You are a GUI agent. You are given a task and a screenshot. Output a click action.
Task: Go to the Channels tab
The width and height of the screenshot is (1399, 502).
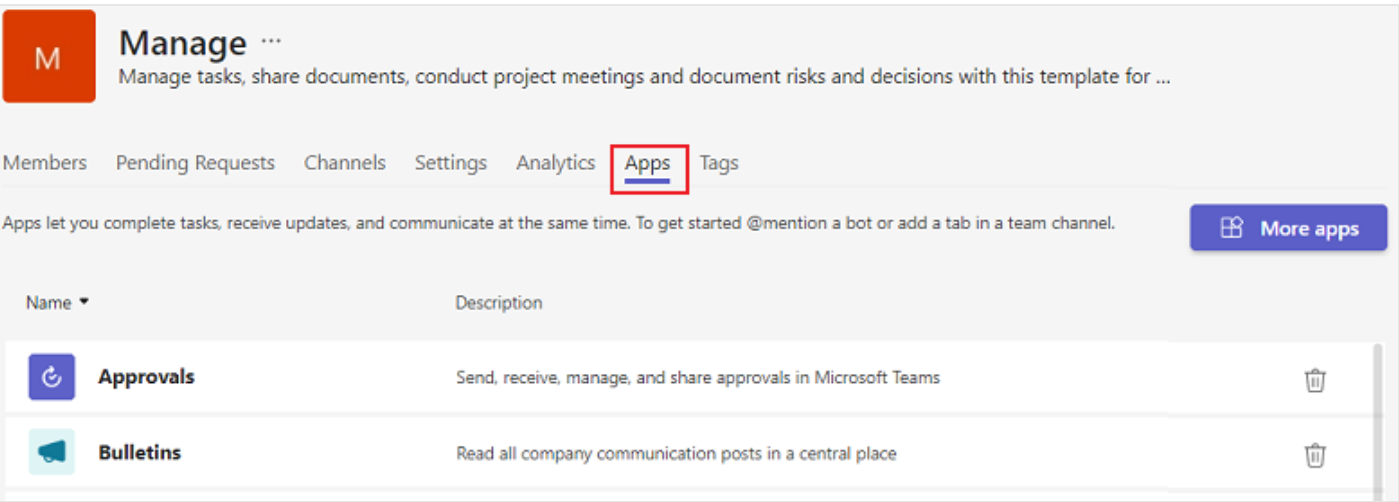point(345,162)
